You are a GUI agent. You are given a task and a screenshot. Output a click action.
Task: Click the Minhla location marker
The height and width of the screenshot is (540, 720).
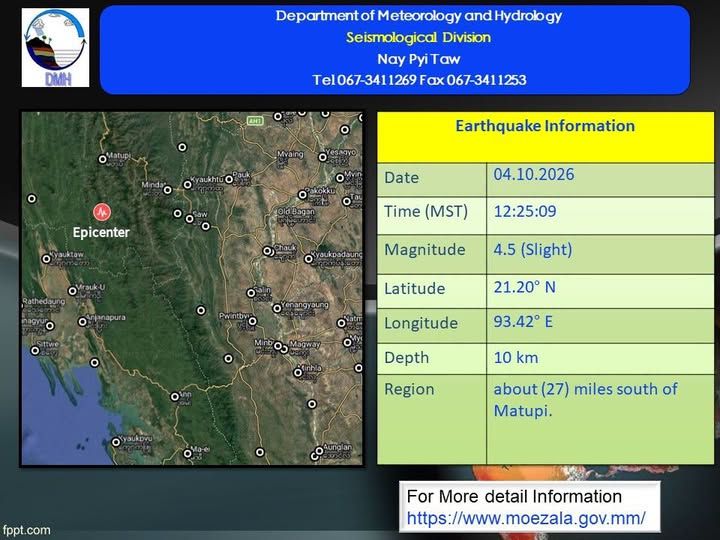[x=298, y=372]
